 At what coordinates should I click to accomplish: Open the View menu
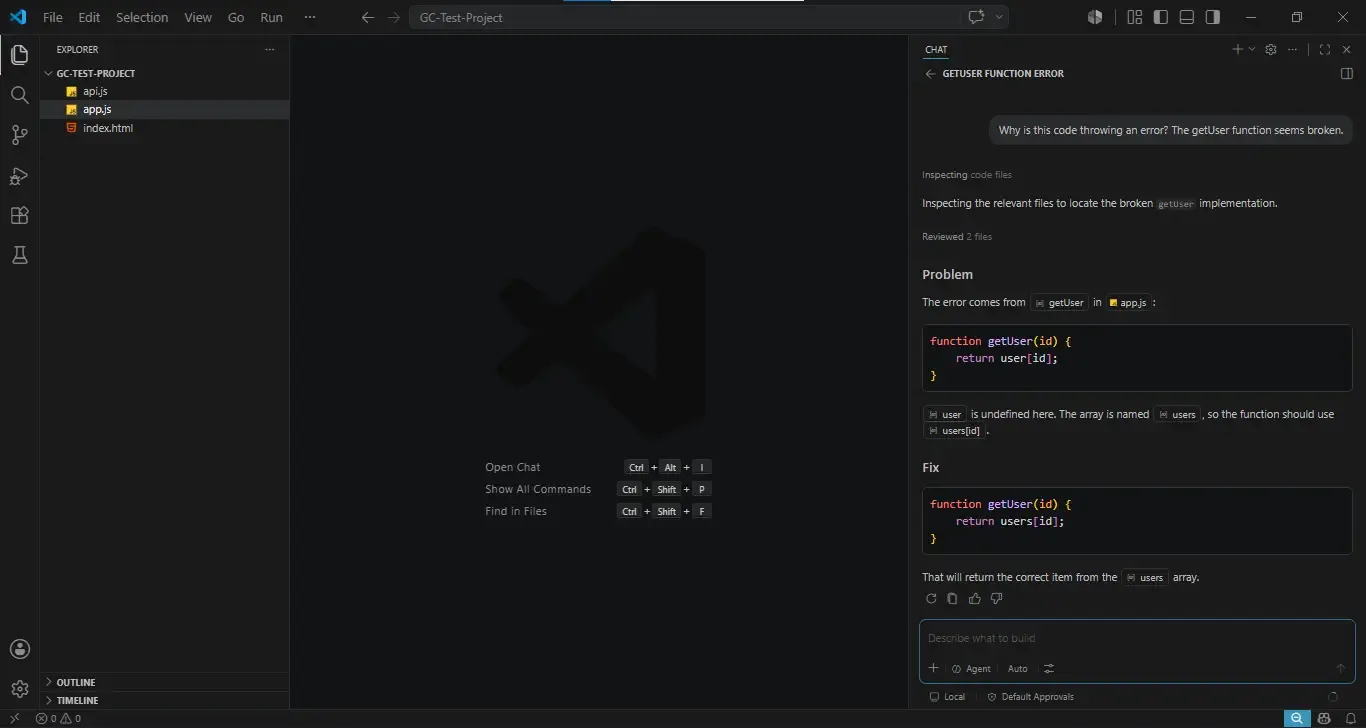point(198,17)
